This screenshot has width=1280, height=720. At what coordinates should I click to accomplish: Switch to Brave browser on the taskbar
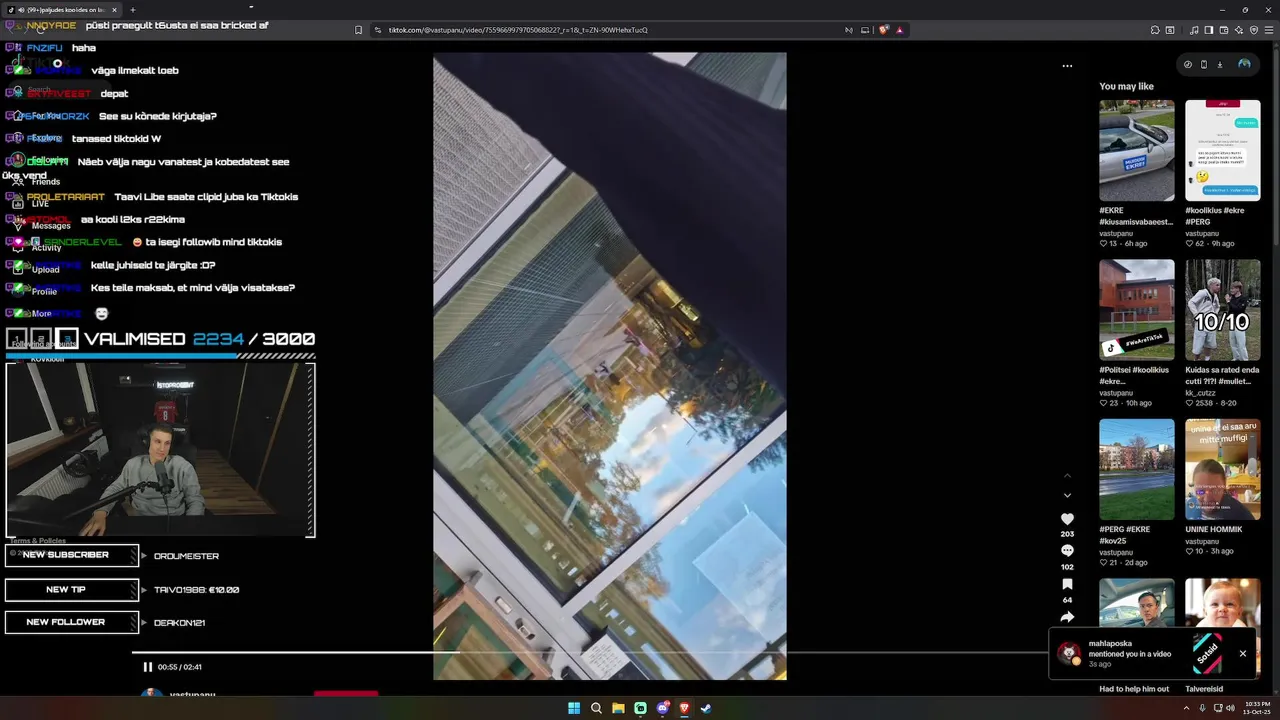684,708
